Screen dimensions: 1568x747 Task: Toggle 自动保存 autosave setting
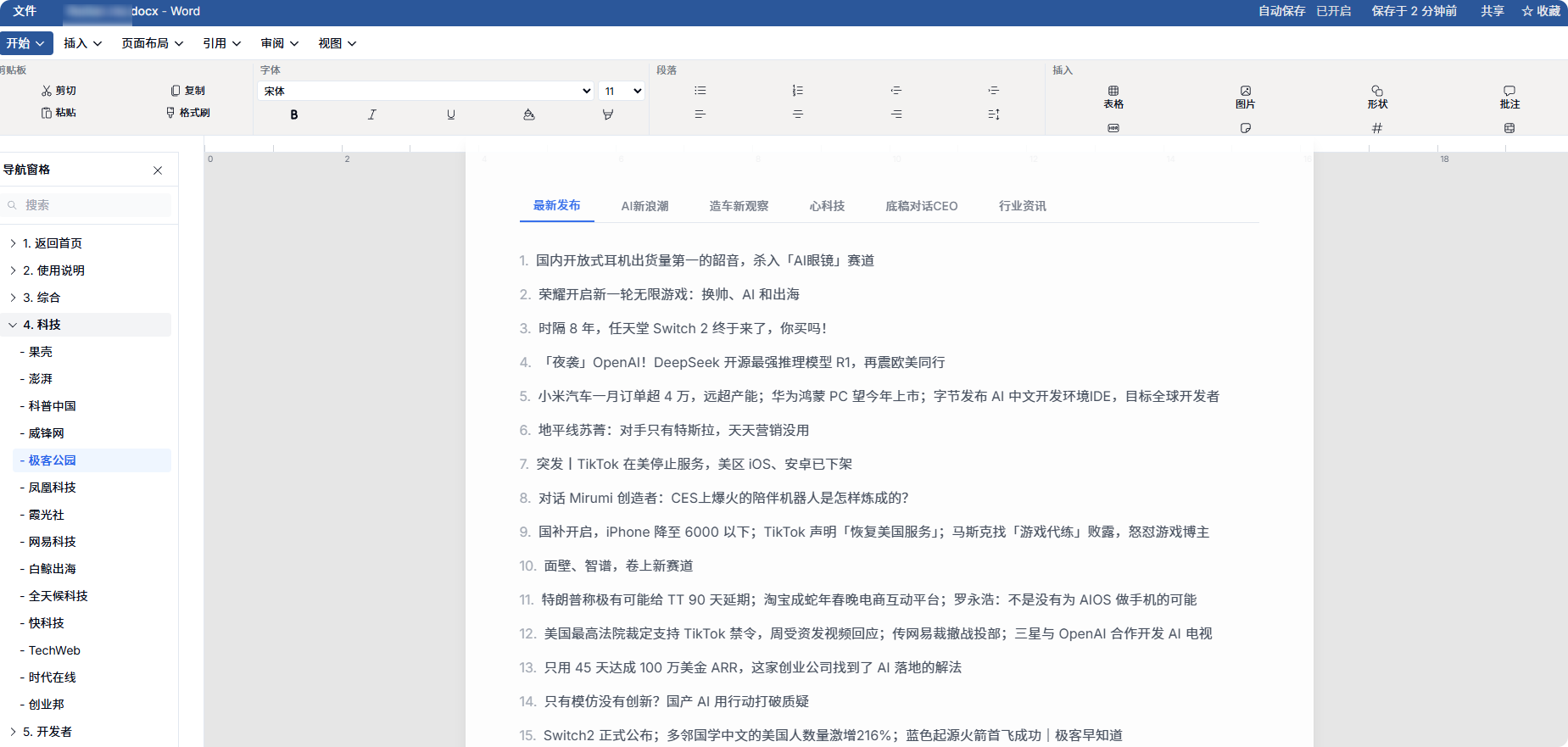pyautogui.click(x=1304, y=11)
